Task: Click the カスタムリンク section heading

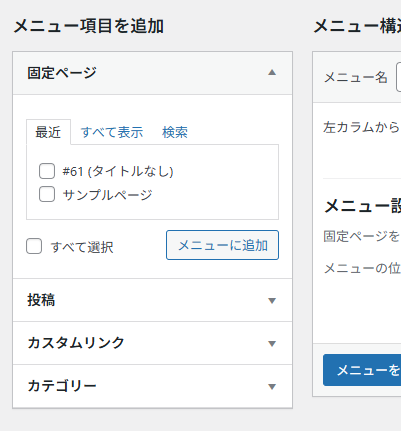Action: pyautogui.click(x=76, y=343)
